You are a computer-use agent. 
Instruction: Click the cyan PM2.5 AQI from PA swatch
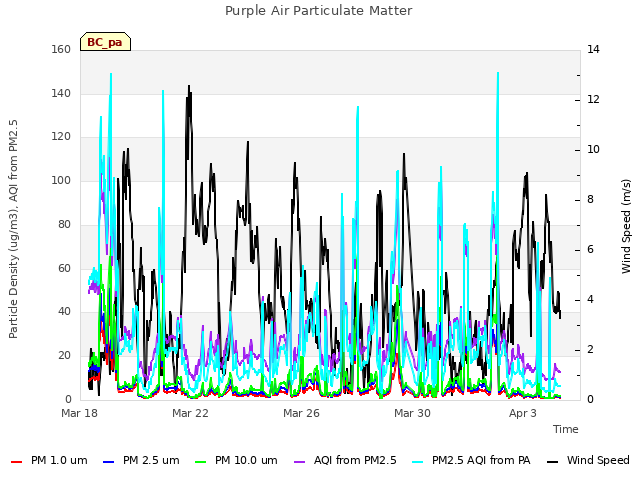(x=418, y=461)
